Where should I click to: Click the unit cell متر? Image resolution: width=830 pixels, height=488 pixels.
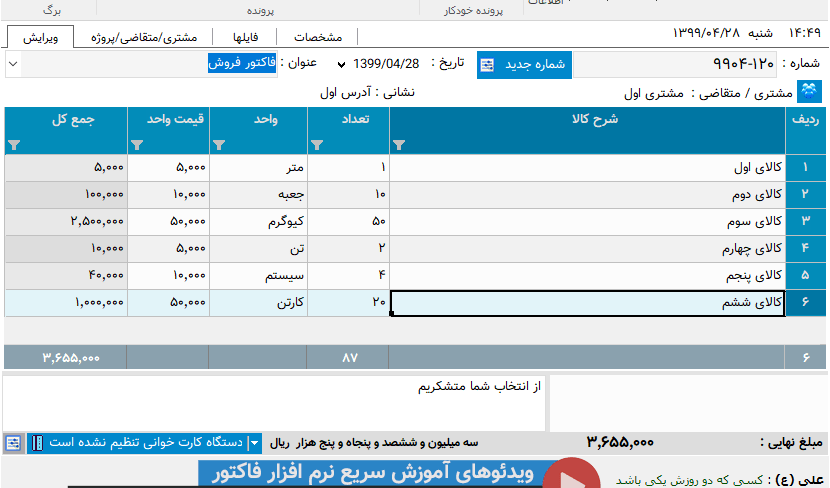coord(258,167)
